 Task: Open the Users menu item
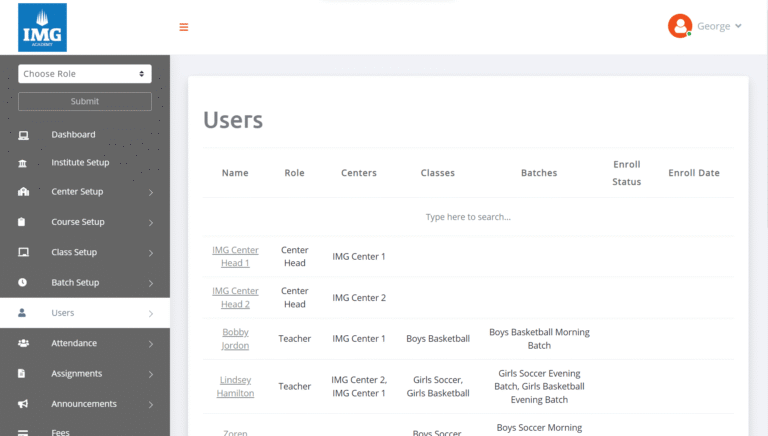(63, 313)
